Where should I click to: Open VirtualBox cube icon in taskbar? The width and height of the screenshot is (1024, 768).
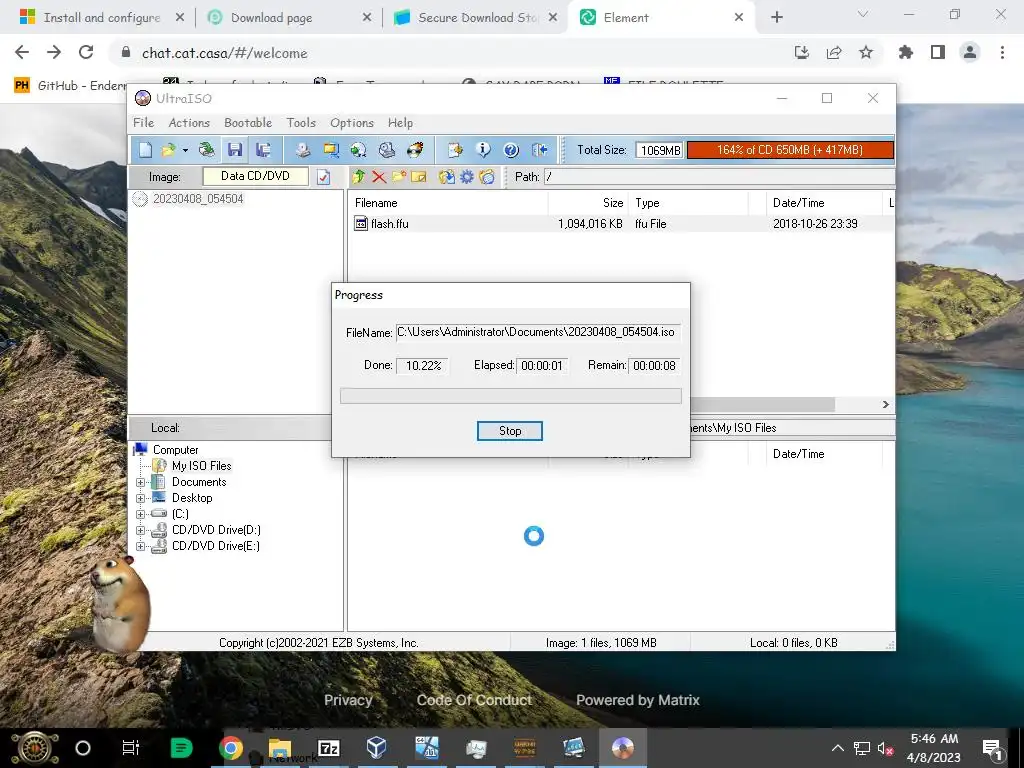(377, 748)
